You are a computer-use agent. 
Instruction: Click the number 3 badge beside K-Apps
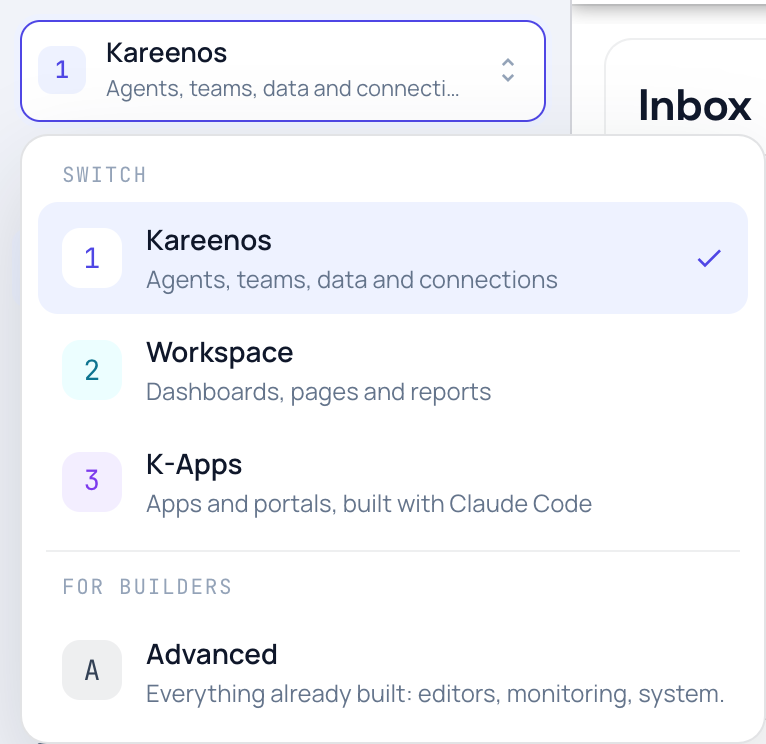click(x=92, y=482)
